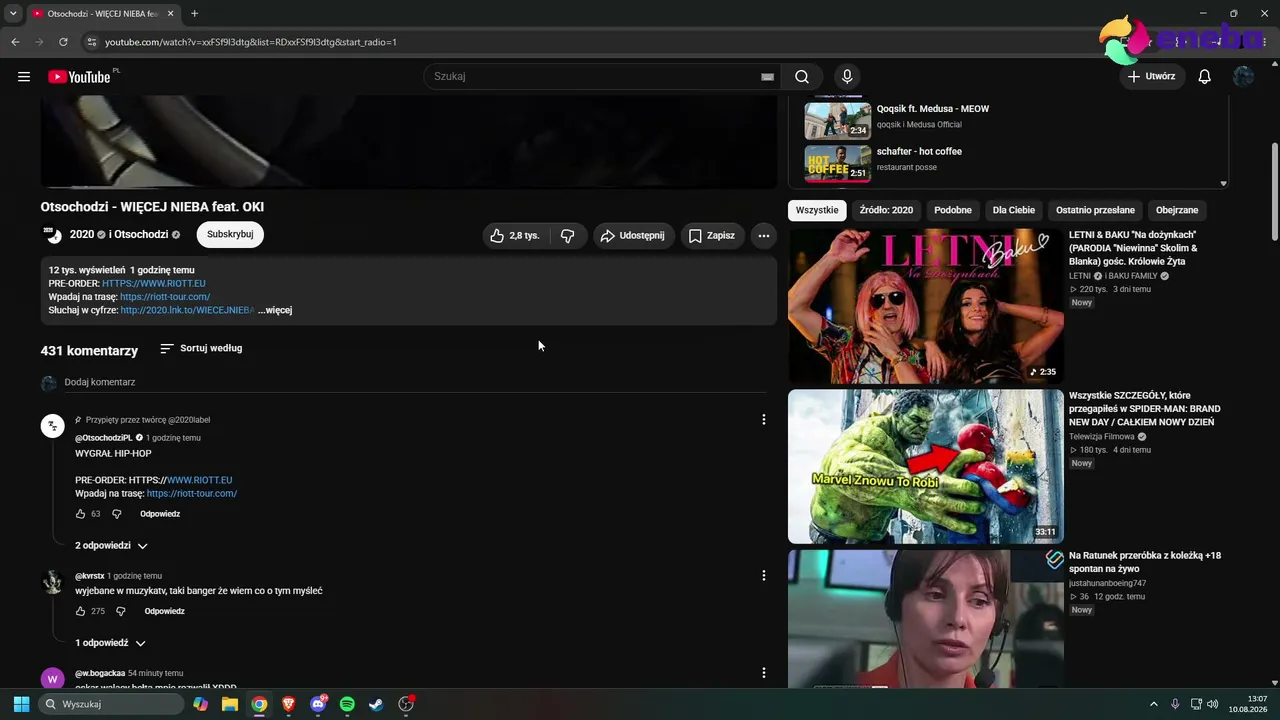Screen dimensions: 1280x720
Task: Open Chrome tab search dropdown
Action: [13, 14]
